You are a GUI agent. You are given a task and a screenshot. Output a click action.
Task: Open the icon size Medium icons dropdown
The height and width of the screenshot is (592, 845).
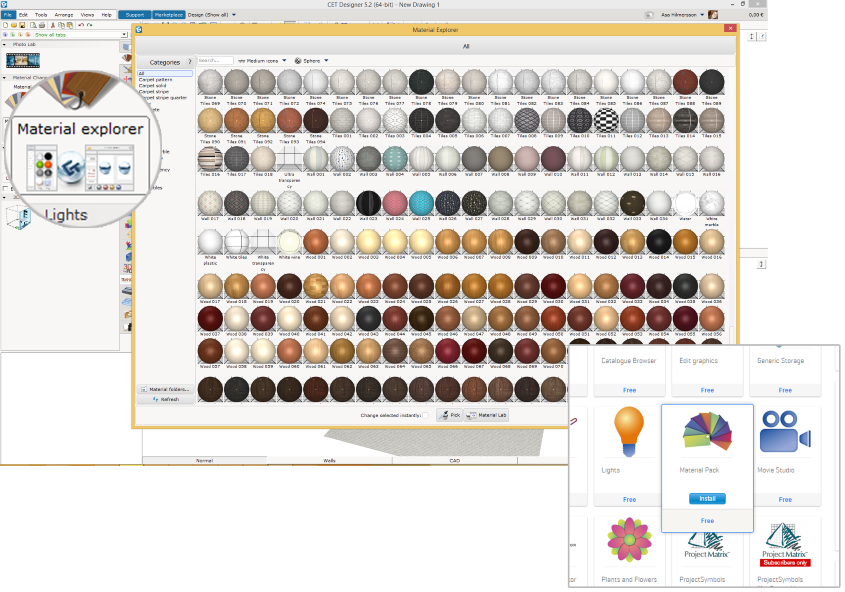(x=262, y=61)
